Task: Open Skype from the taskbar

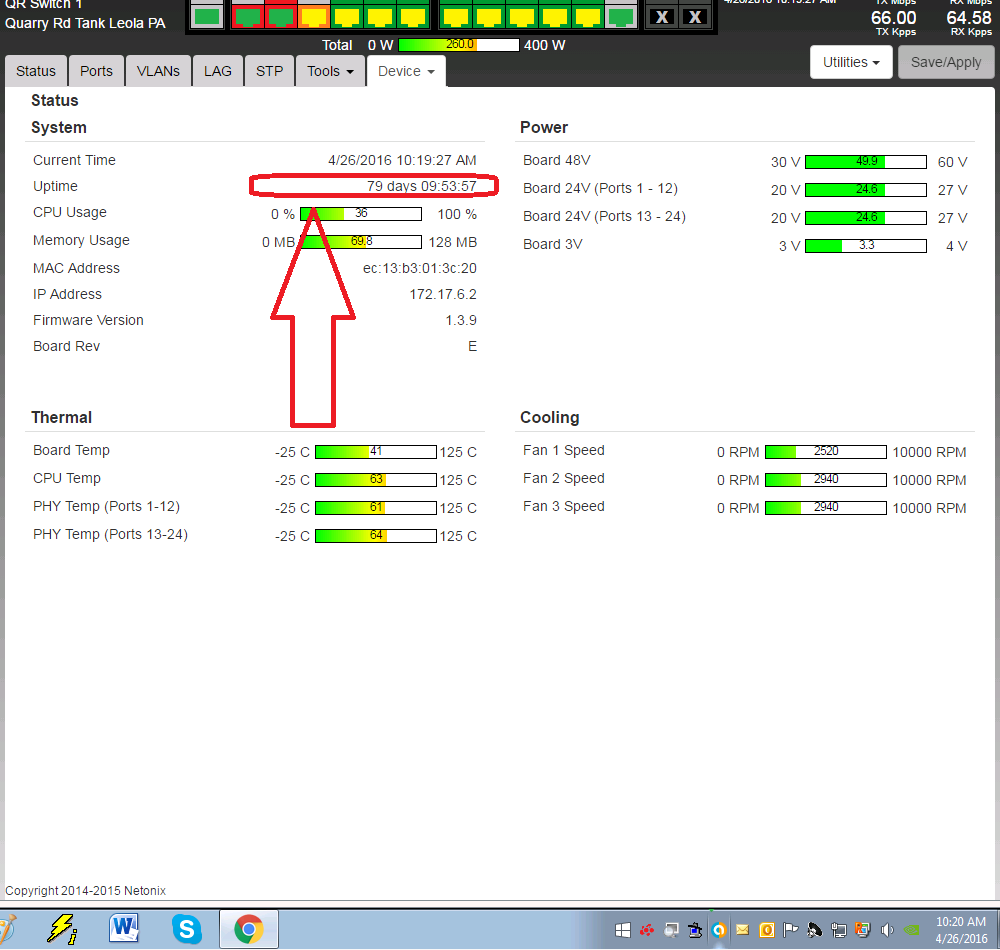Action: pyautogui.click(x=186, y=929)
